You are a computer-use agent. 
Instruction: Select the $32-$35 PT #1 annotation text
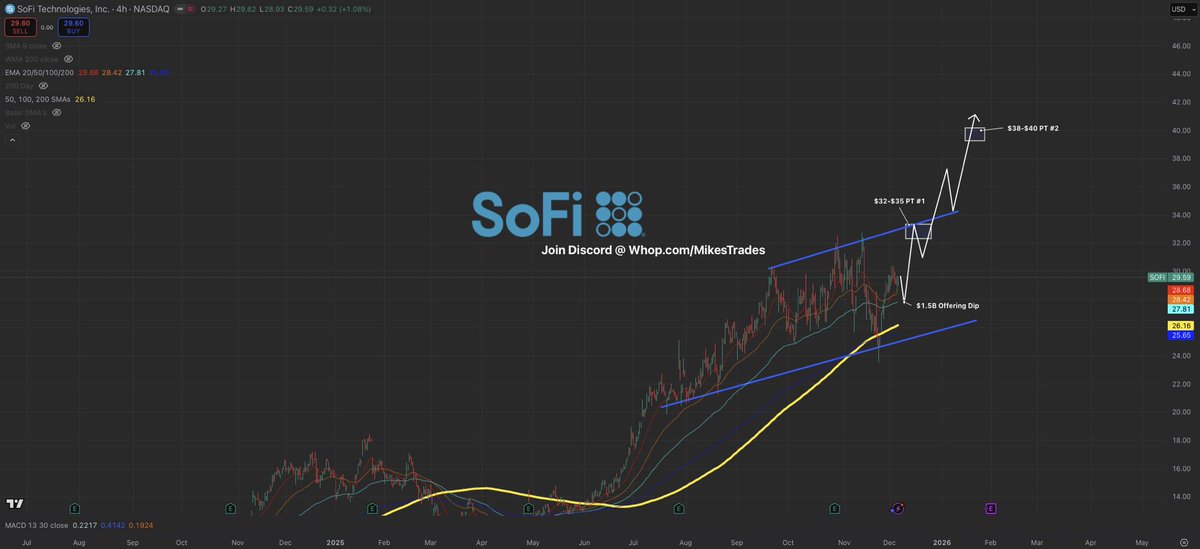pyautogui.click(x=900, y=201)
